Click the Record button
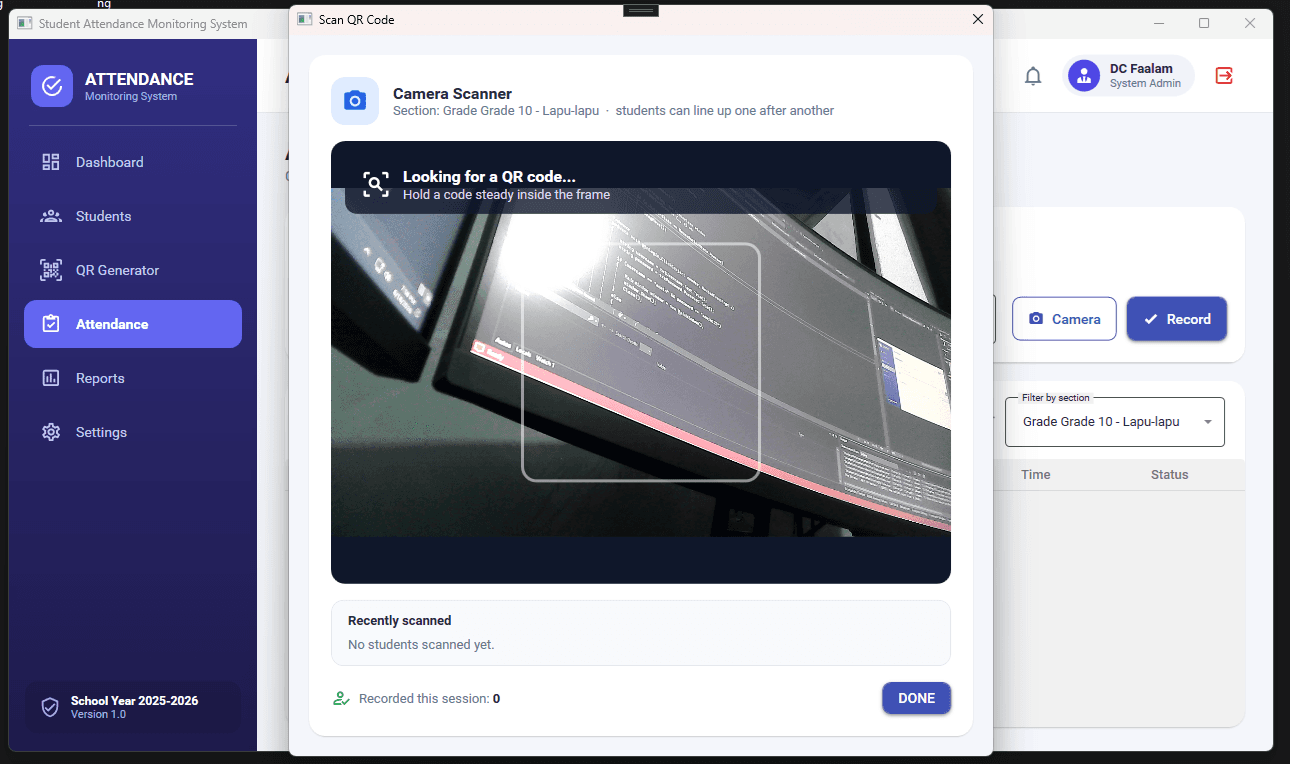The width and height of the screenshot is (1290, 764). [x=1177, y=319]
